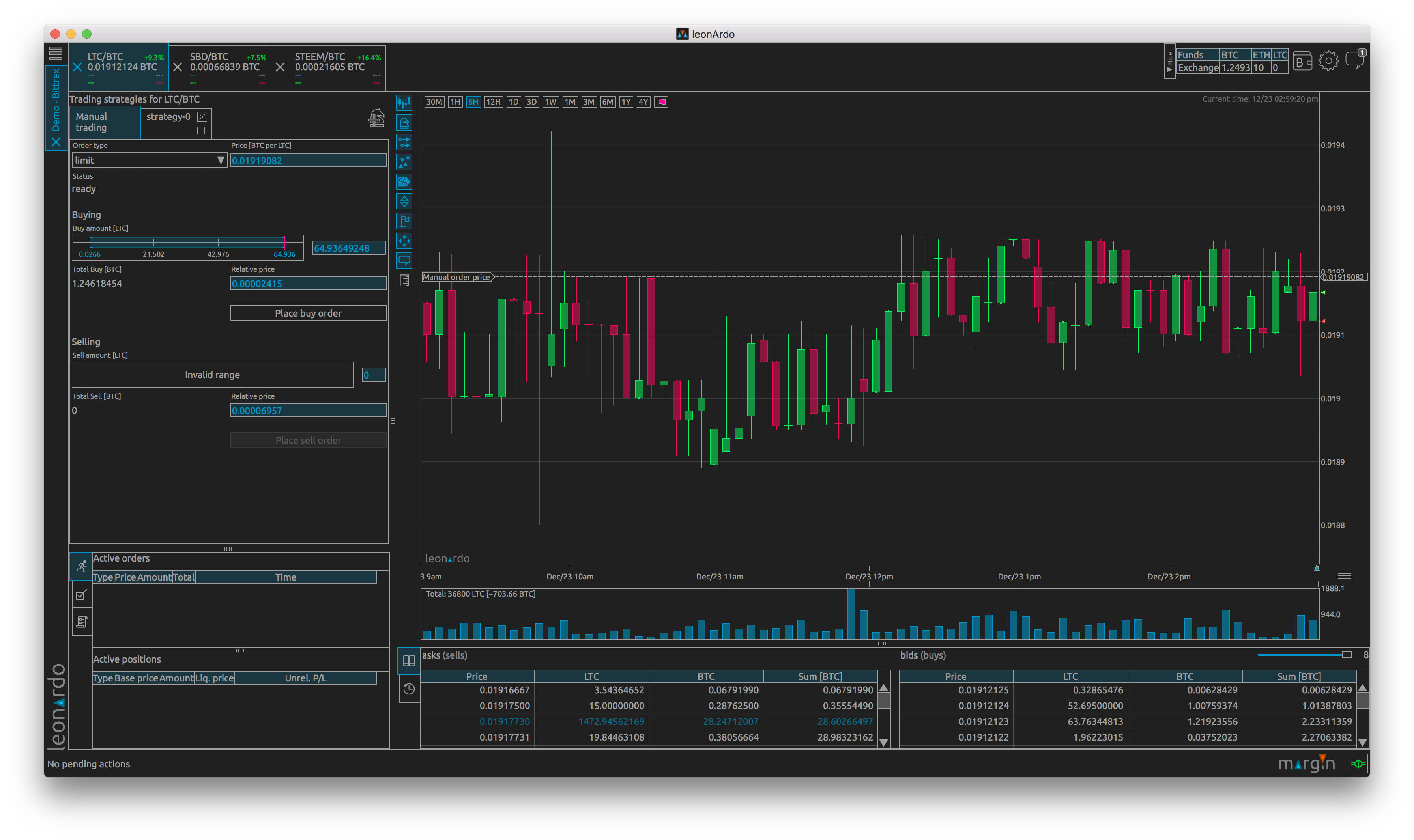The height and width of the screenshot is (840, 1414).
Task: Show the order book via book icon
Action: [x=409, y=661]
